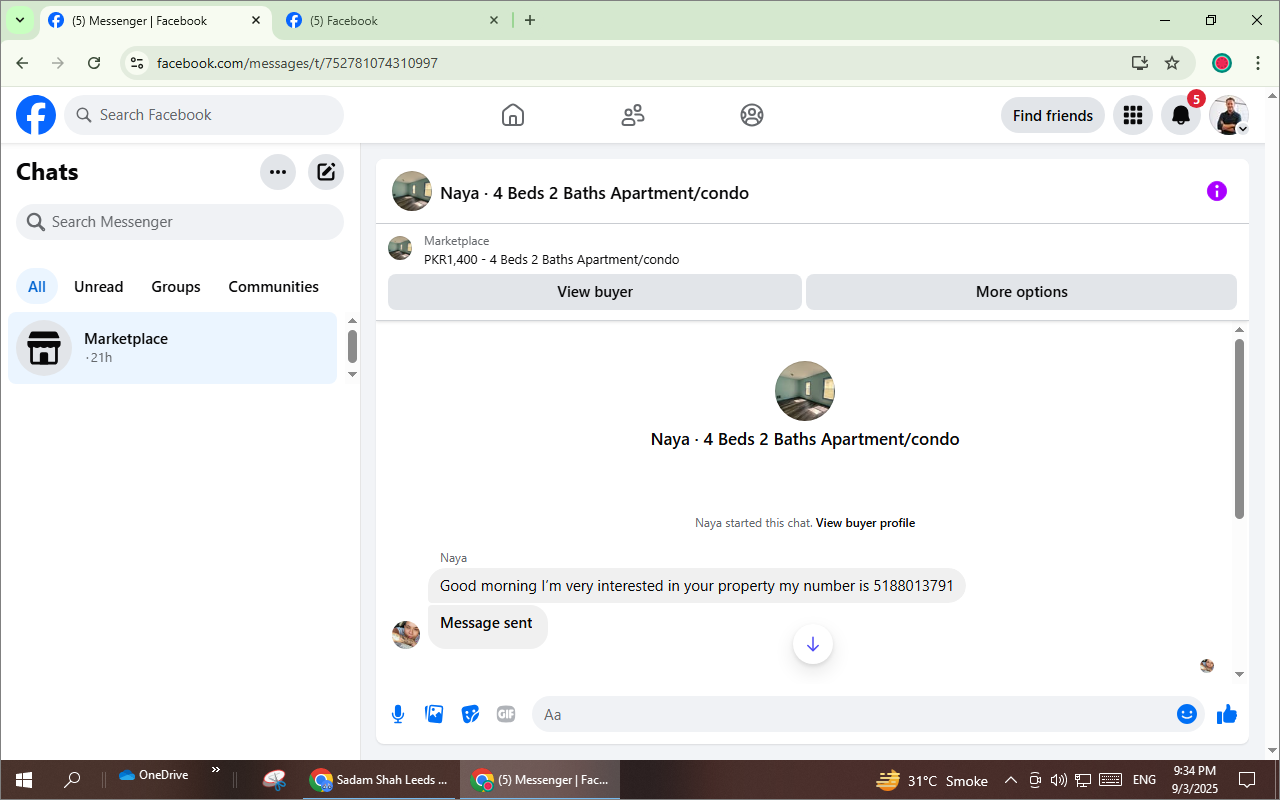Open the Facebook menu grid icon
Image resolution: width=1280 pixels, height=800 pixels.
coord(1133,115)
